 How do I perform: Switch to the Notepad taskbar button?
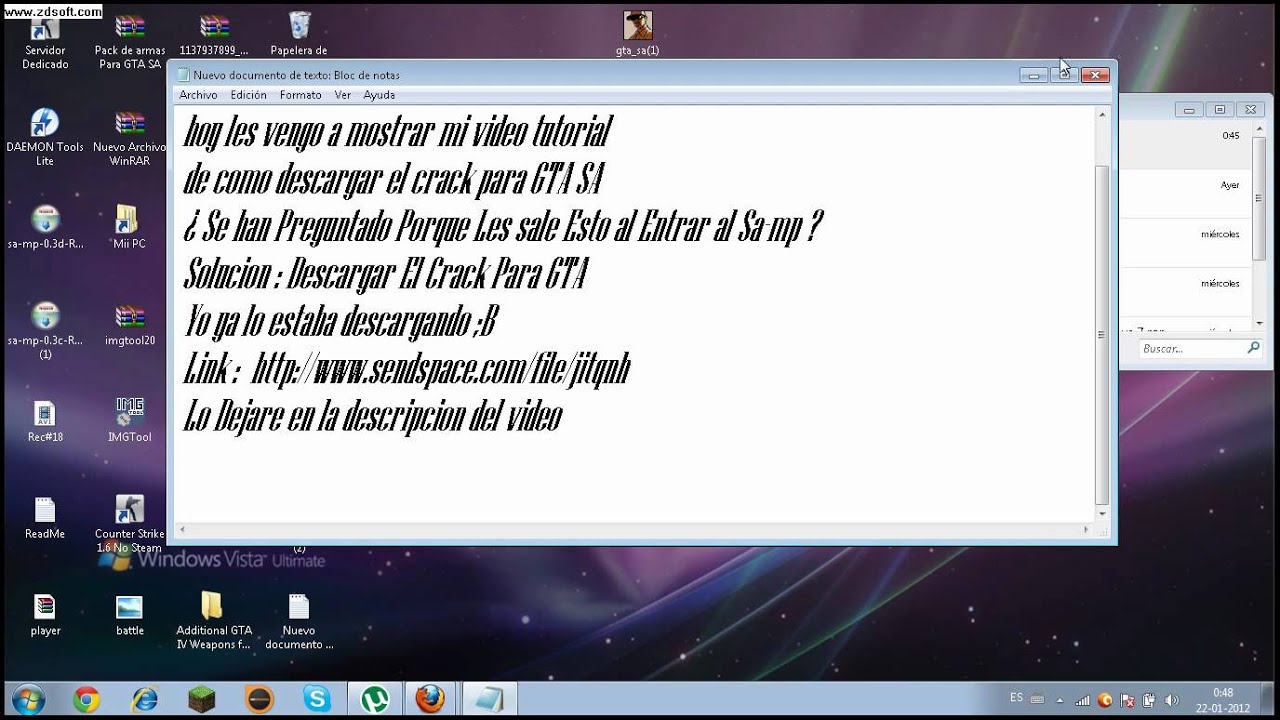pyautogui.click(x=489, y=700)
